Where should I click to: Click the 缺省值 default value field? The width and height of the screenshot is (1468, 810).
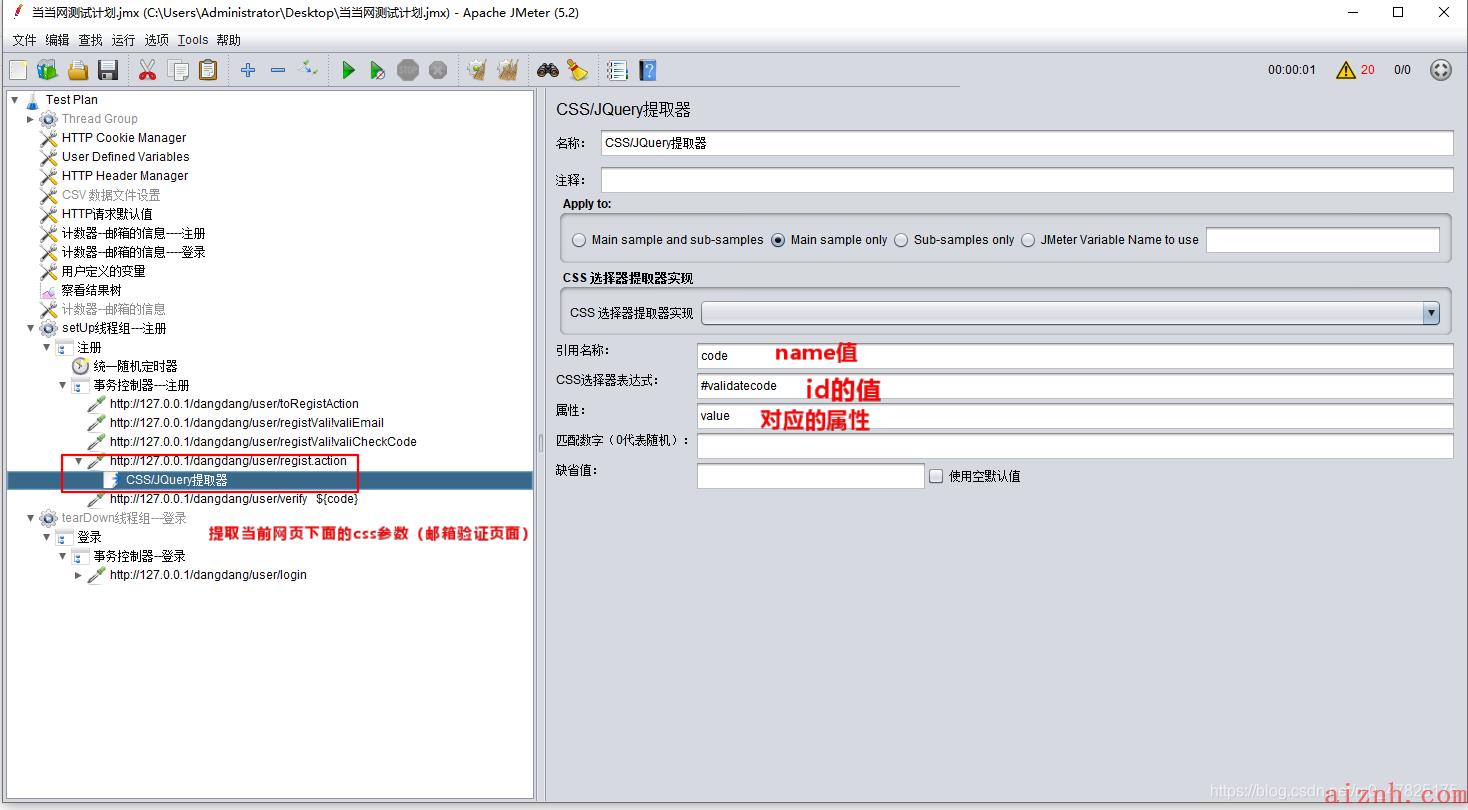[810, 476]
